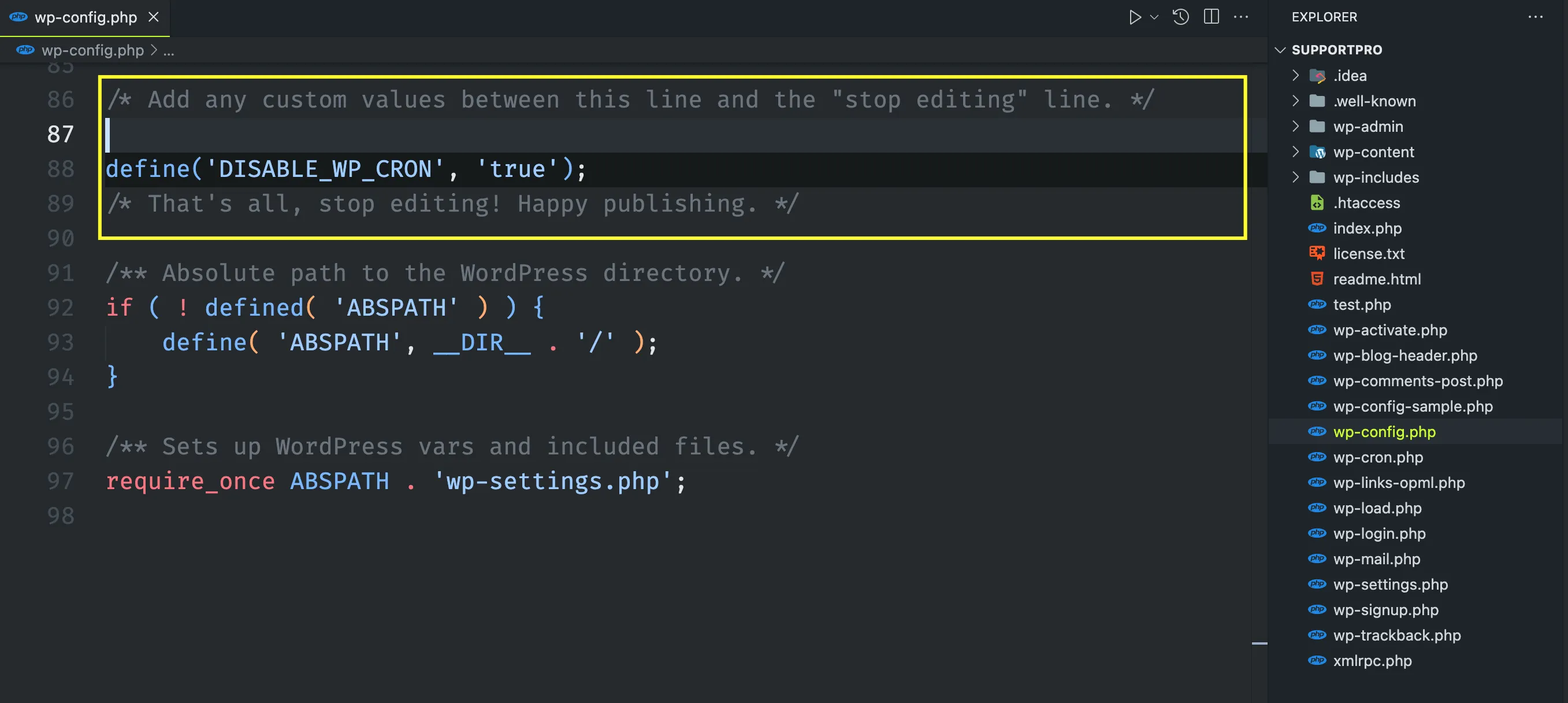This screenshot has height=703, width=1568.
Task: Open wp-load.php file
Action: 1377,508
